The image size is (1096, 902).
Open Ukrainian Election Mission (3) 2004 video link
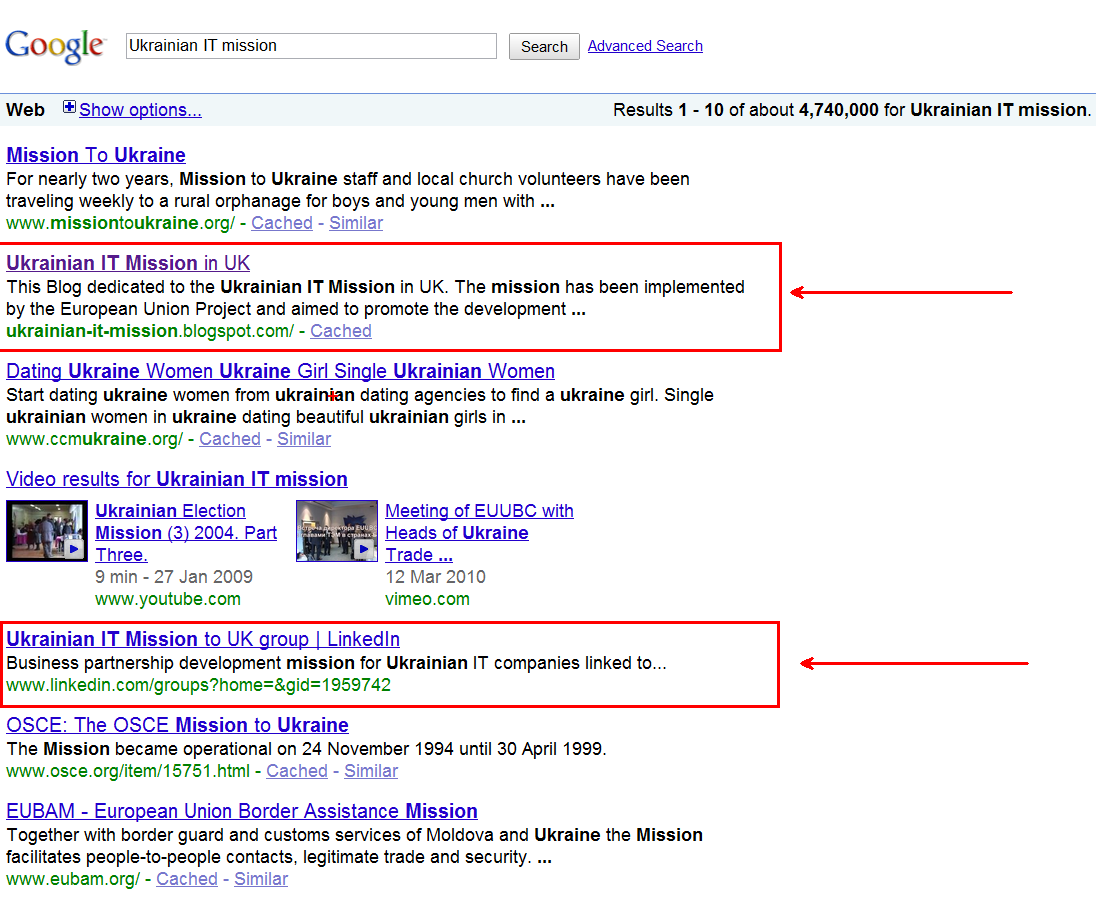[x=186, y=533]
